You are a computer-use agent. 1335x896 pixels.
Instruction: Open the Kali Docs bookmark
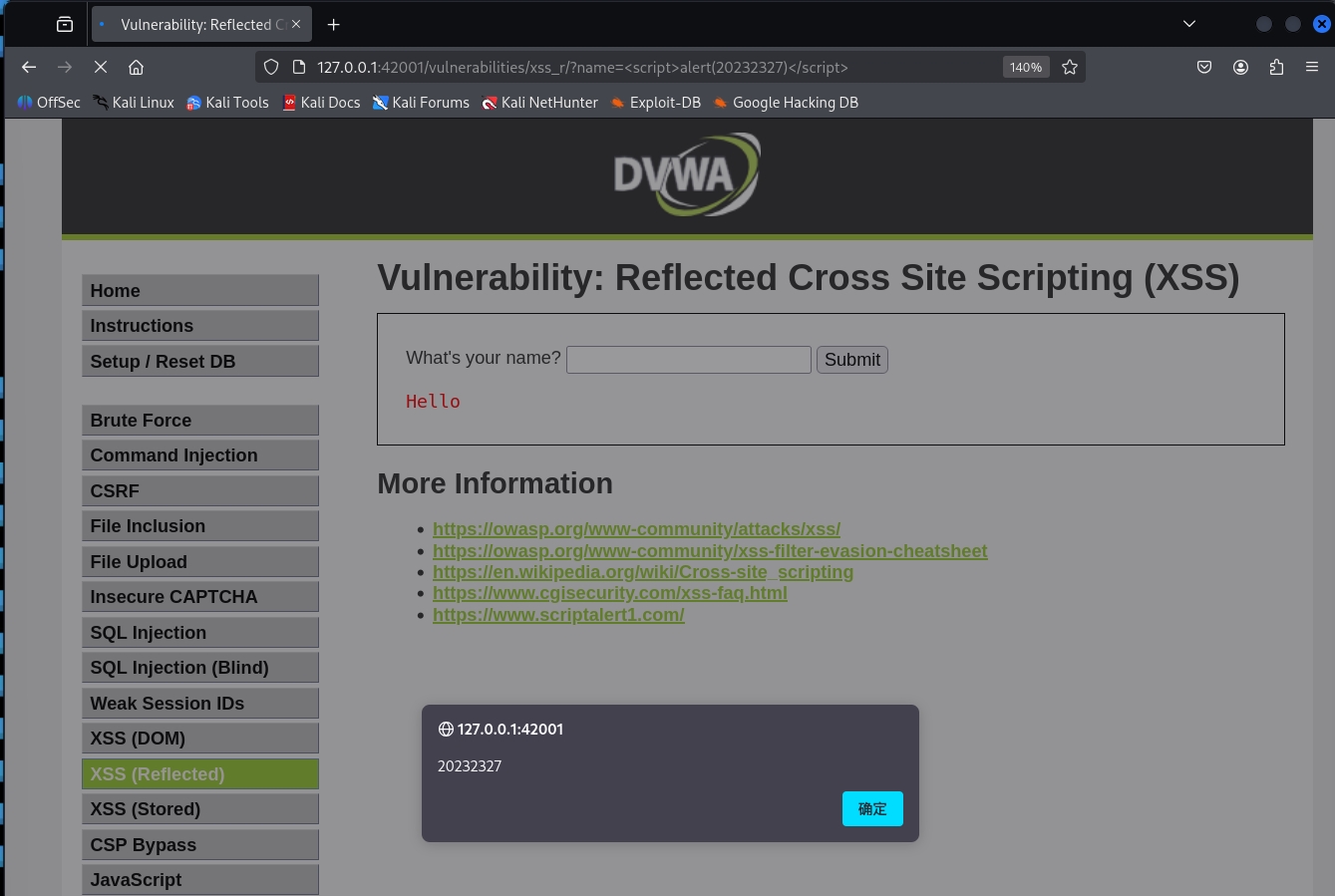[x=321, y=103]
